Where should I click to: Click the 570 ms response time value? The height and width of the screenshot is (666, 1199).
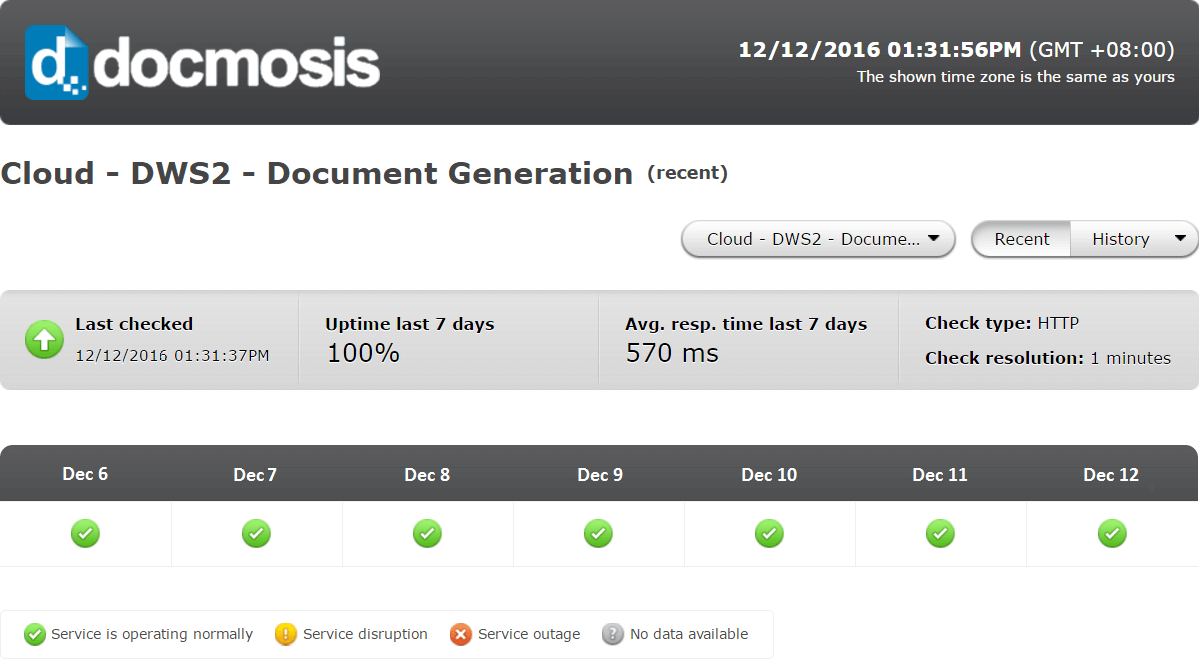[672, 353]
